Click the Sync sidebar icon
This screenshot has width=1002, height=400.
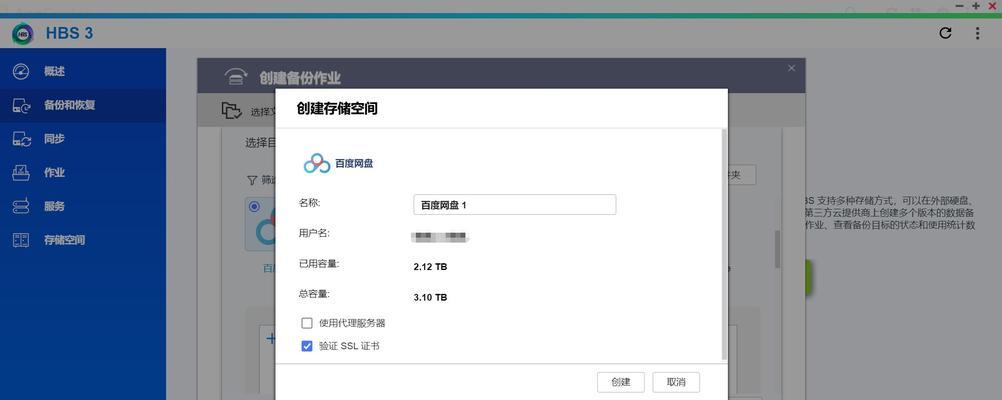click(21, 139)
